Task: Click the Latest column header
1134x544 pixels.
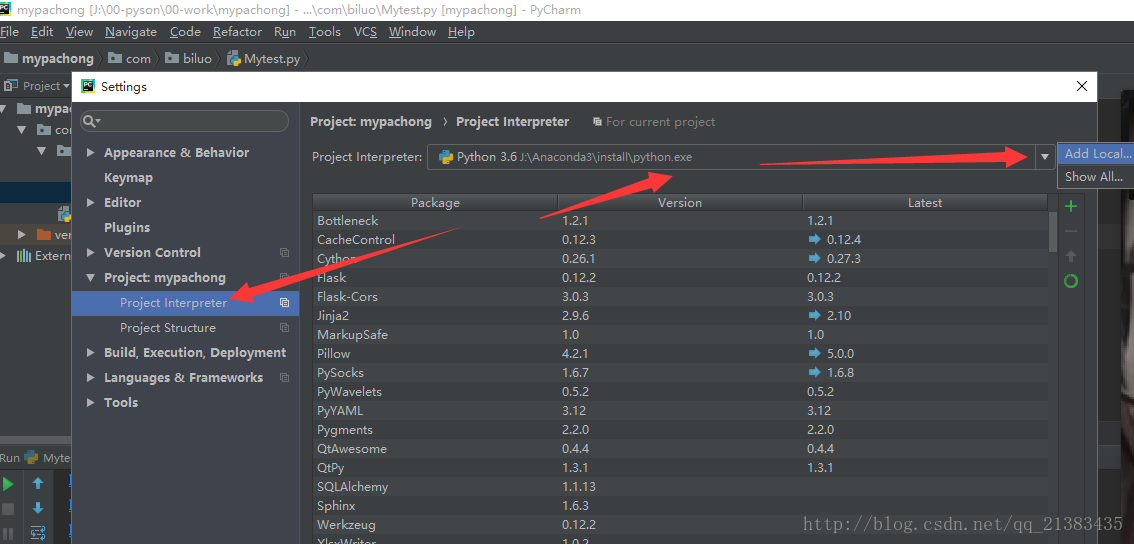Action: tap(925, 203)
